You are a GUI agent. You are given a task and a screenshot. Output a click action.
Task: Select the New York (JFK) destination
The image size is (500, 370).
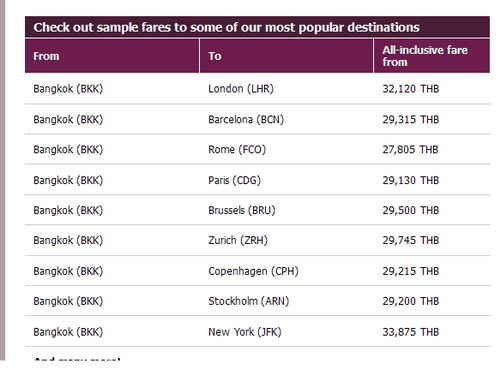coord(245,332)
